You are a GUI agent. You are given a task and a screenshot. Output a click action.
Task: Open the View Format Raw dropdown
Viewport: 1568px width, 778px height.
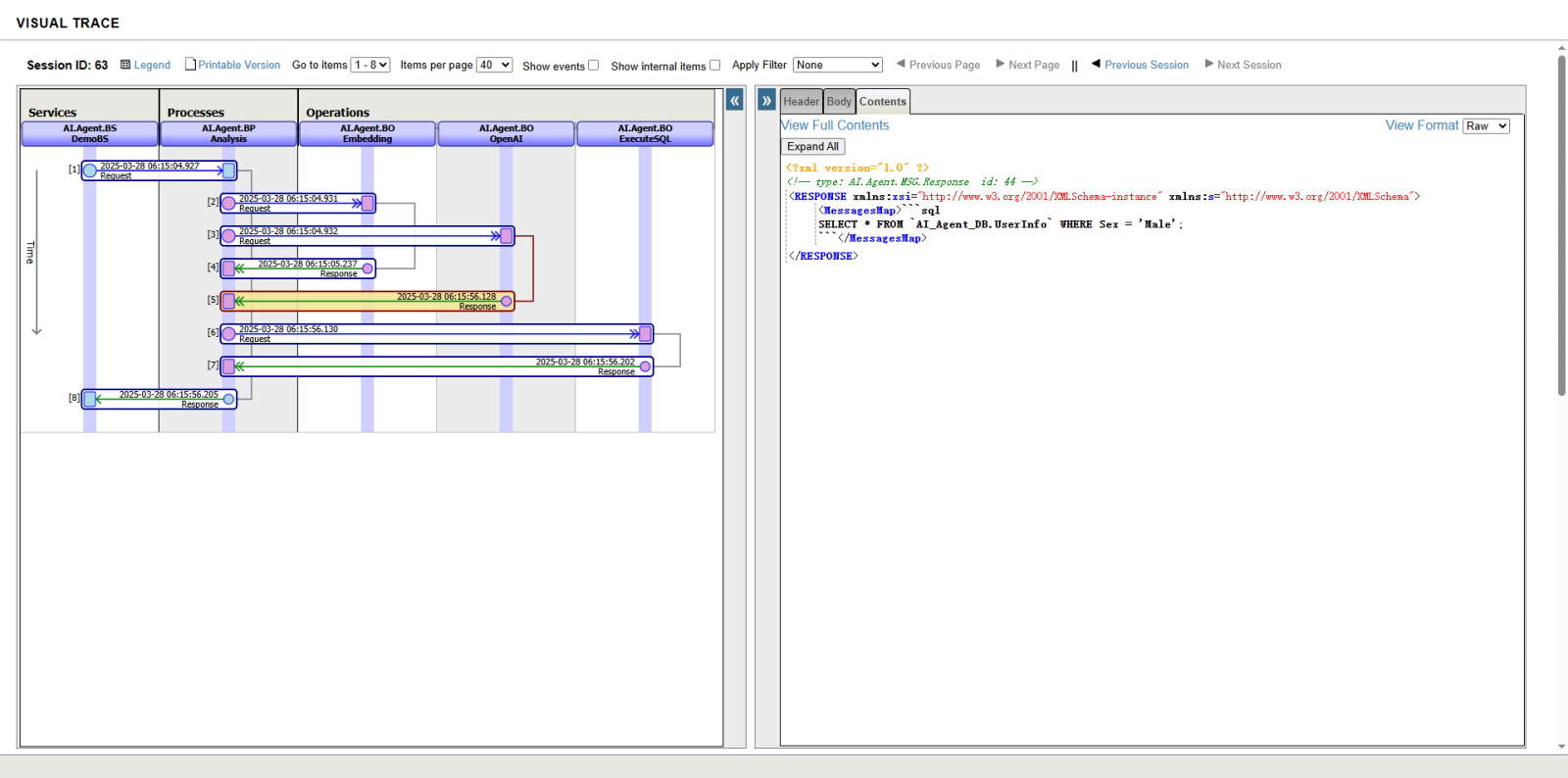[x=1486, y=126]
